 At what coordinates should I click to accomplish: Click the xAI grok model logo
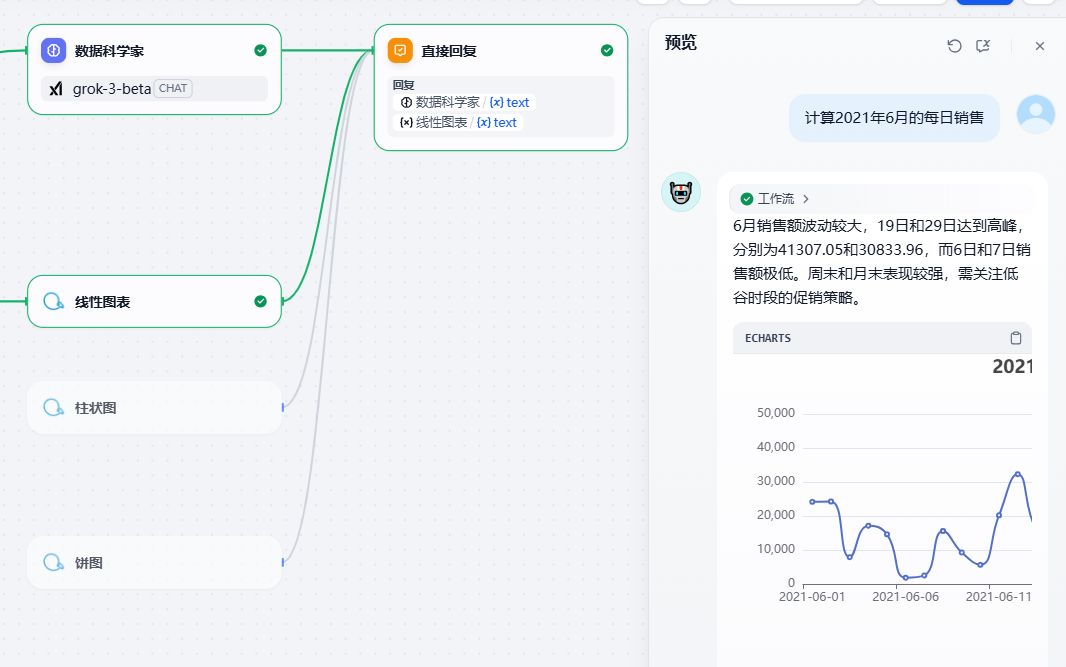[x=56, y=88]
